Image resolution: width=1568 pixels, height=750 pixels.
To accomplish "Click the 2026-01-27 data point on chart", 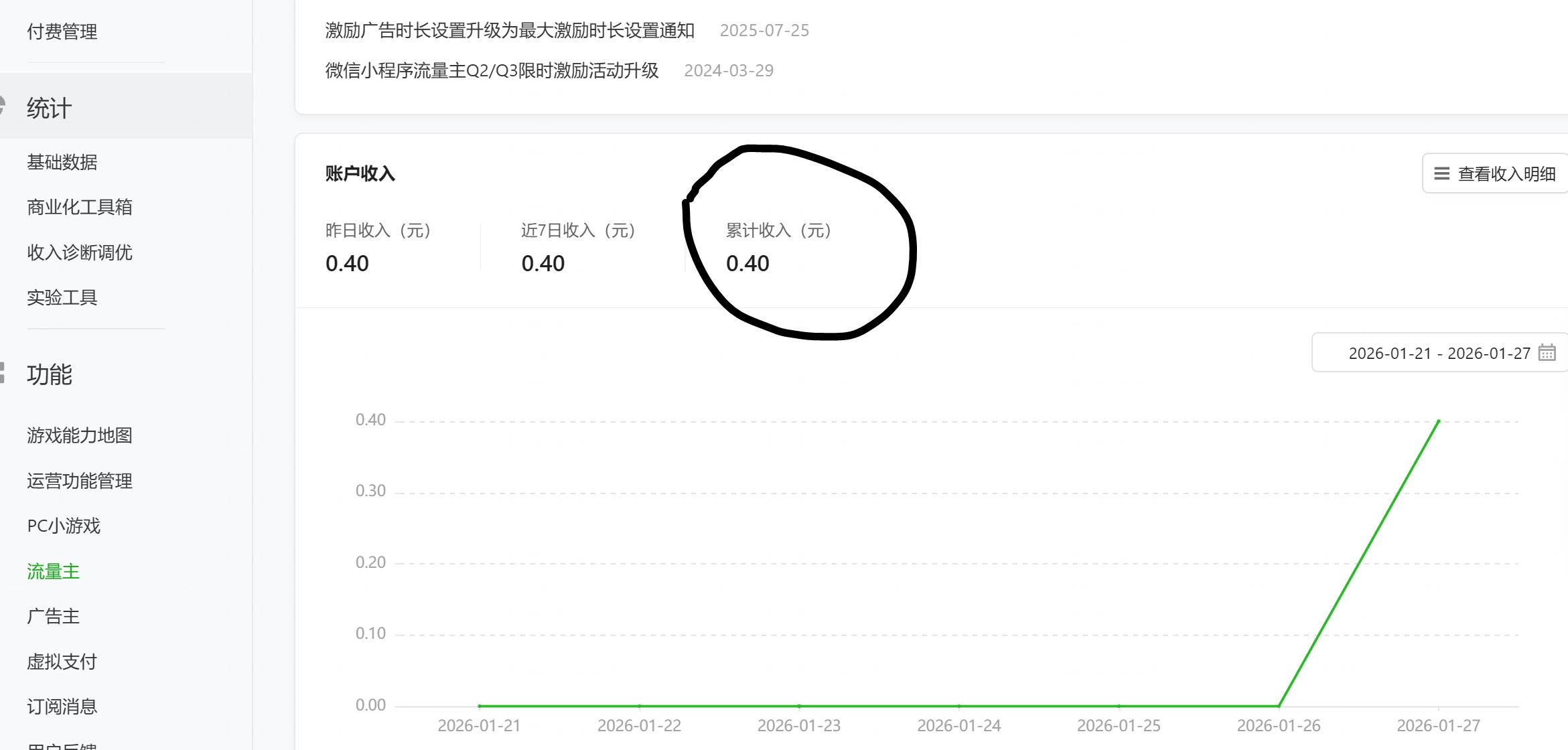I will pyautogui.click(x=1438, y=421).
